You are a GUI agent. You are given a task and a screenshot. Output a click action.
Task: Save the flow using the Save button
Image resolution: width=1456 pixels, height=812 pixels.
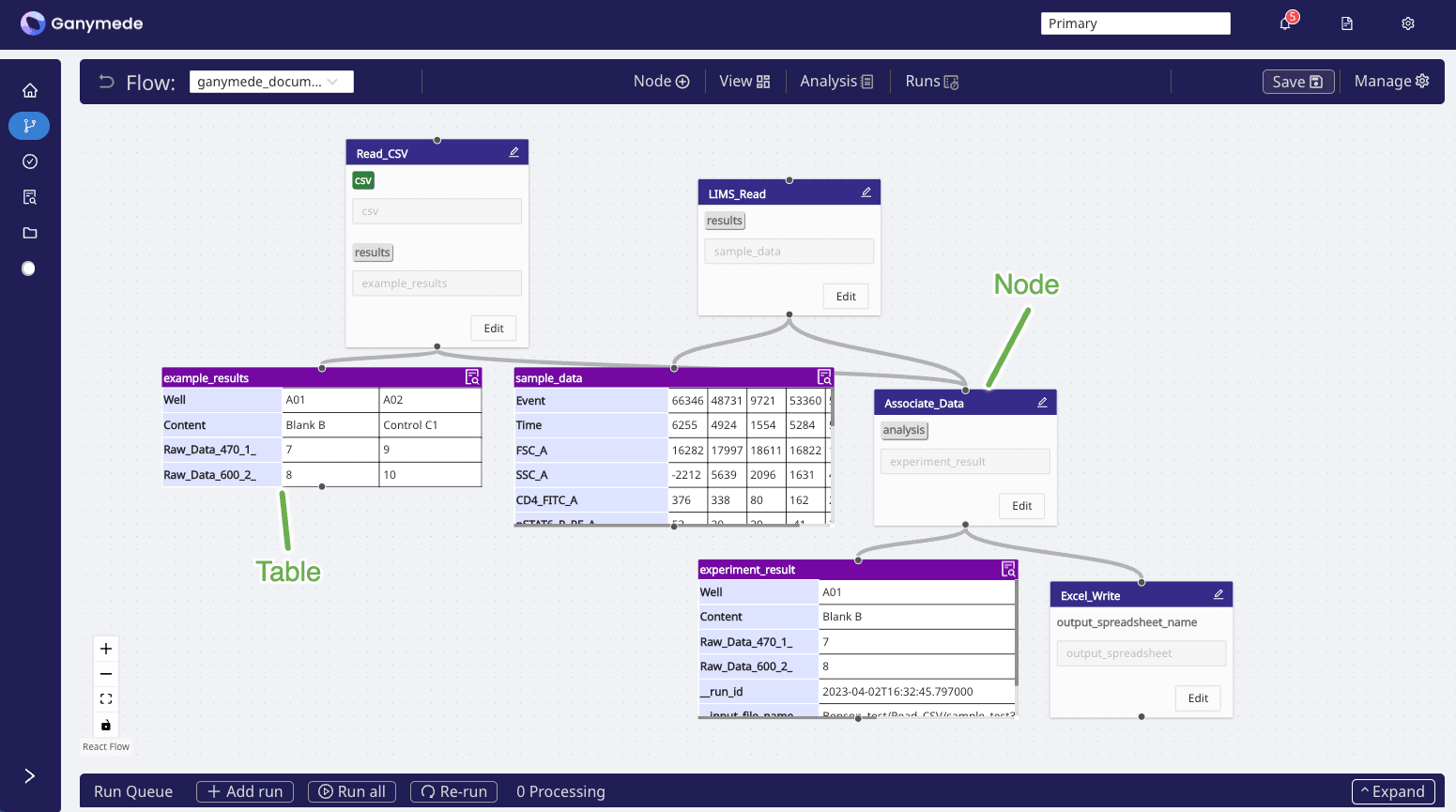pos(1297,82)
